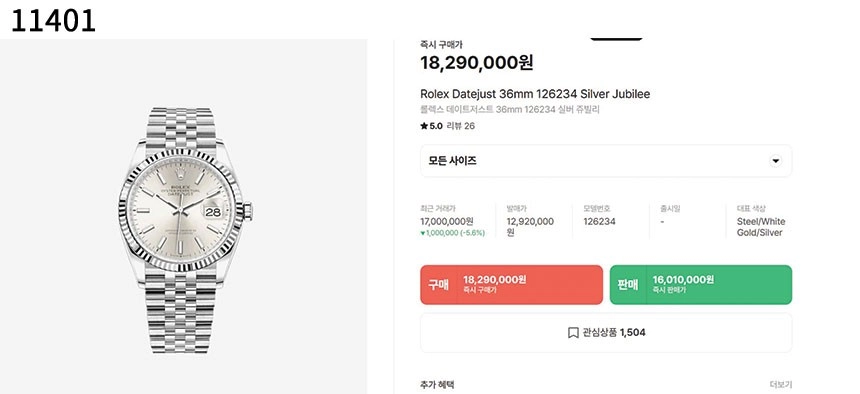
Task: Open 더보기 for additional benefits
Action: [x=780, y=385]
